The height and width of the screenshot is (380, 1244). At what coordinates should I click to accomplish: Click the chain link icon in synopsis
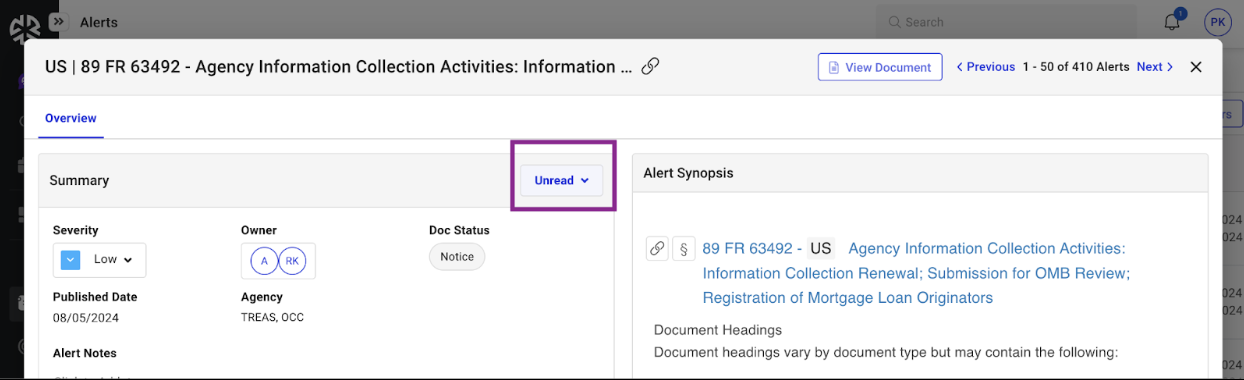tap(657, 249)
